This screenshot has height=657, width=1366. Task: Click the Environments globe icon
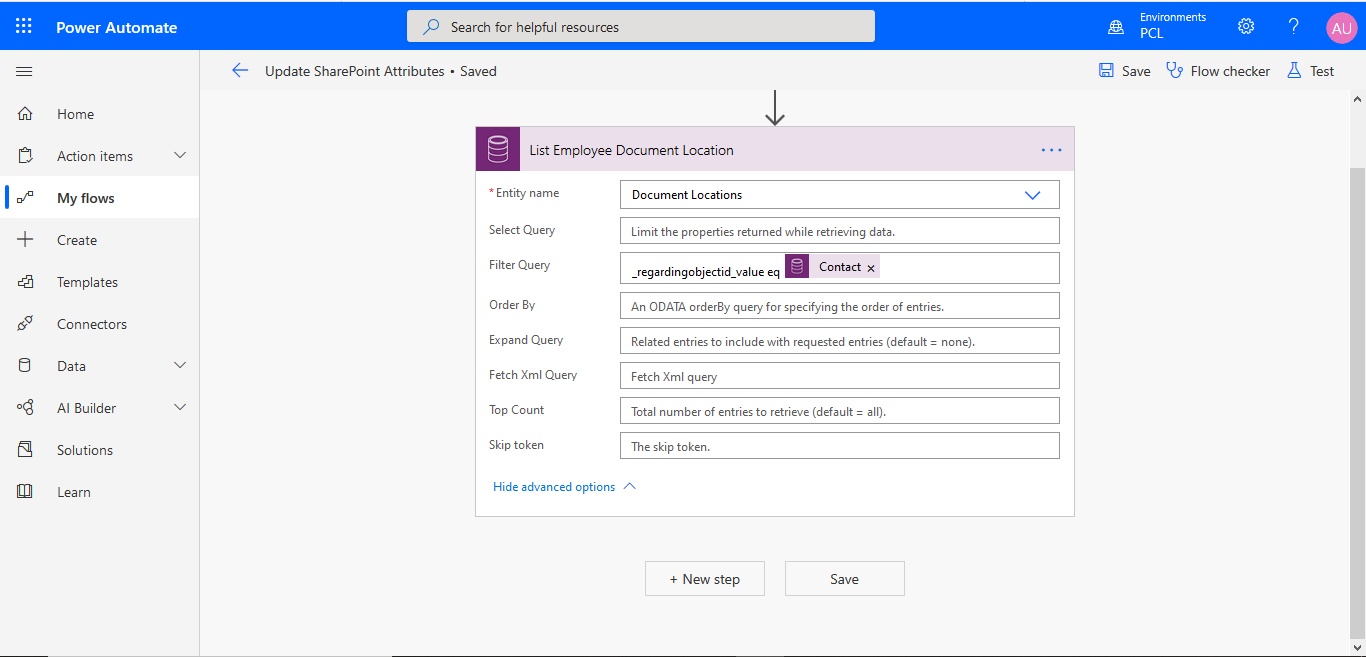1116,27
